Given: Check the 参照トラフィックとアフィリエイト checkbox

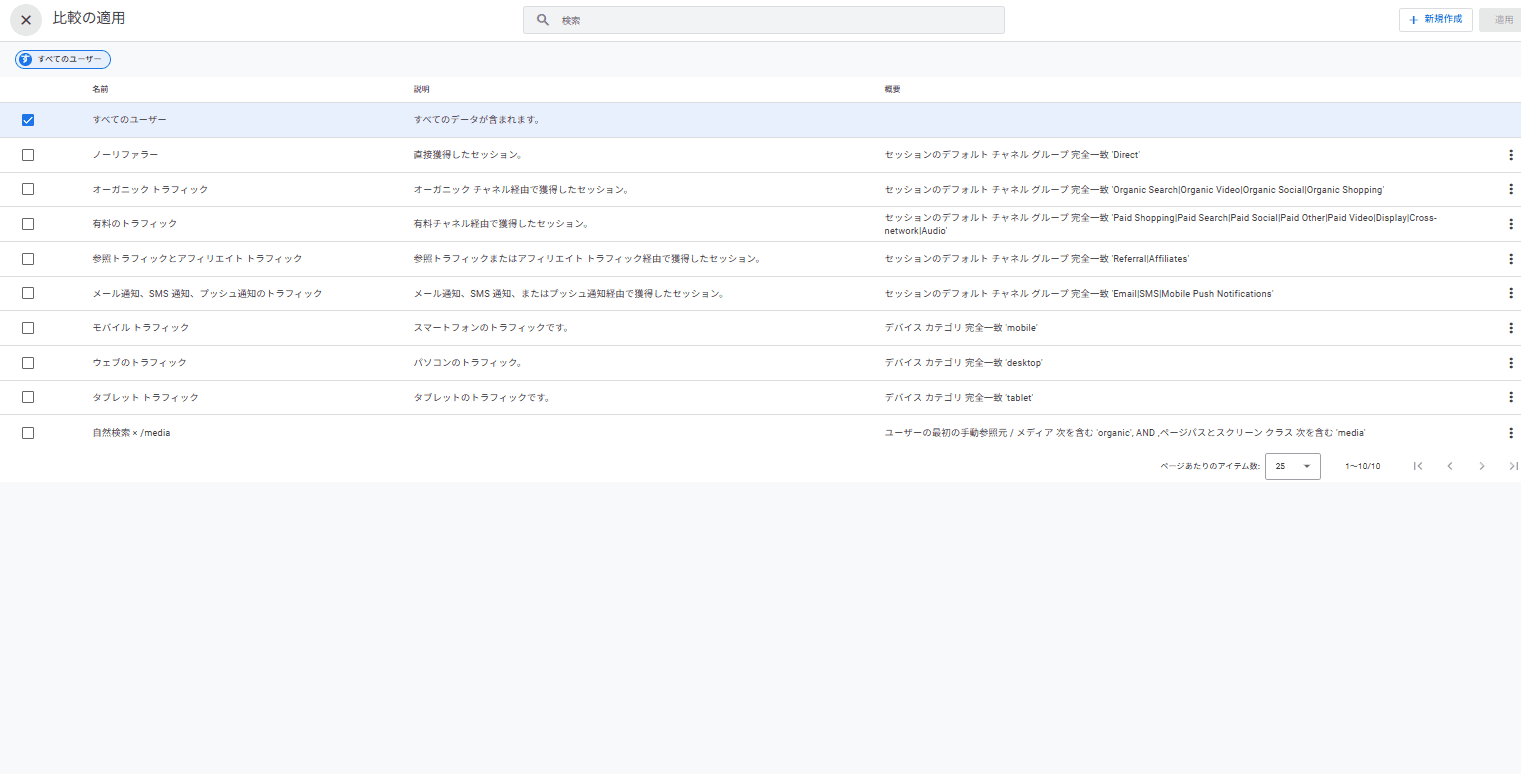Looking at the screenshot, I should pyautogui.click(x=28, y=259).
